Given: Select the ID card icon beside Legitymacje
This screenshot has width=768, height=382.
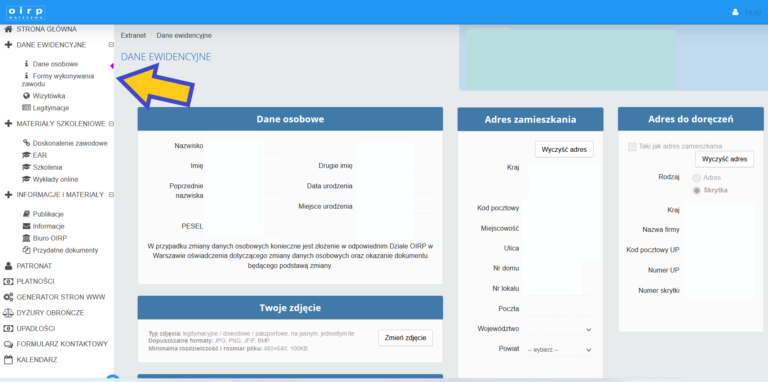Looking at the screenshot, I should pos(26,108).
